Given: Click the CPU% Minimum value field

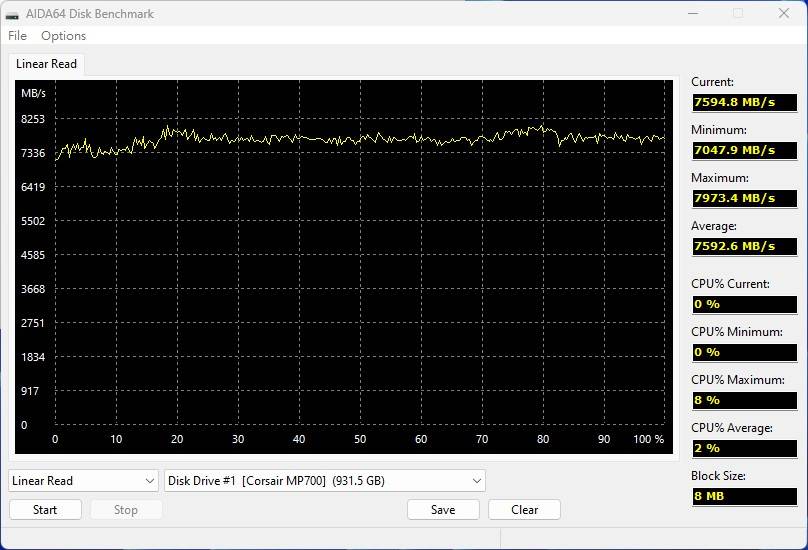Looking at the screenshot, I should pos(745,352).
